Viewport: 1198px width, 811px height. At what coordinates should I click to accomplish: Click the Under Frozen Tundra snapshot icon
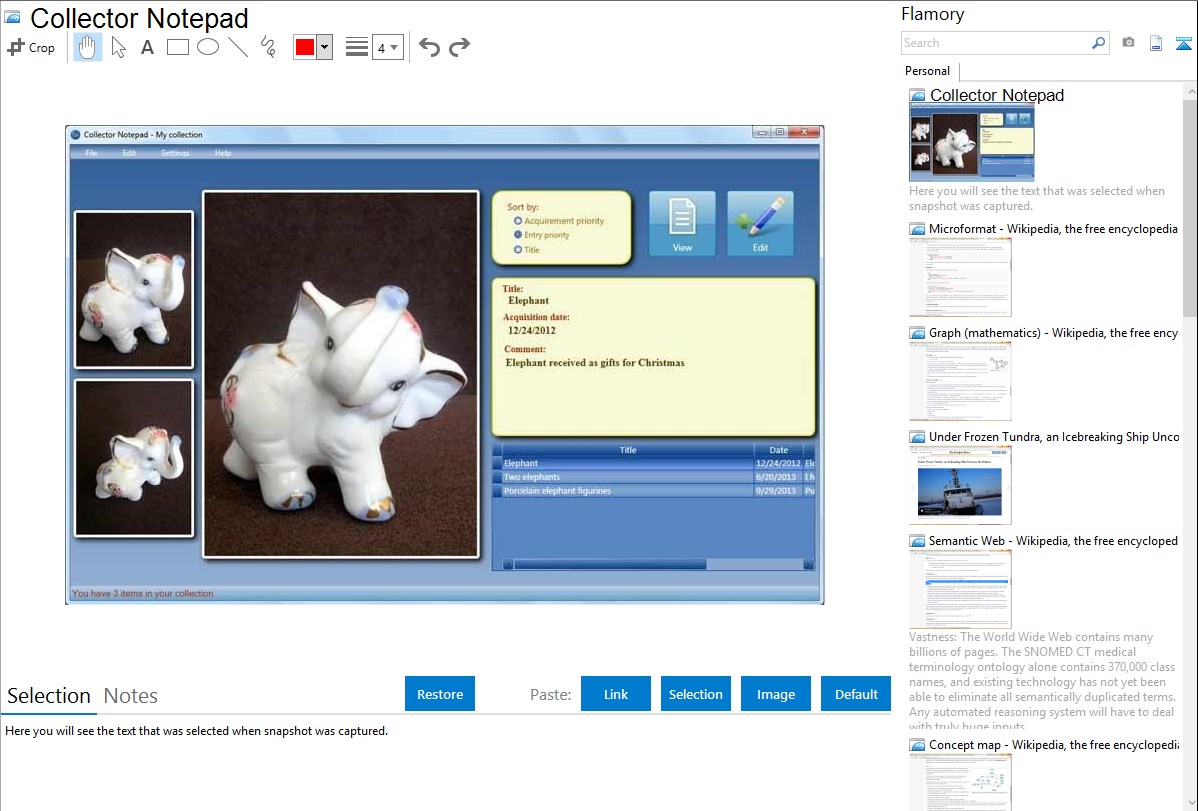pyautogui.click(x=917, y=437)
